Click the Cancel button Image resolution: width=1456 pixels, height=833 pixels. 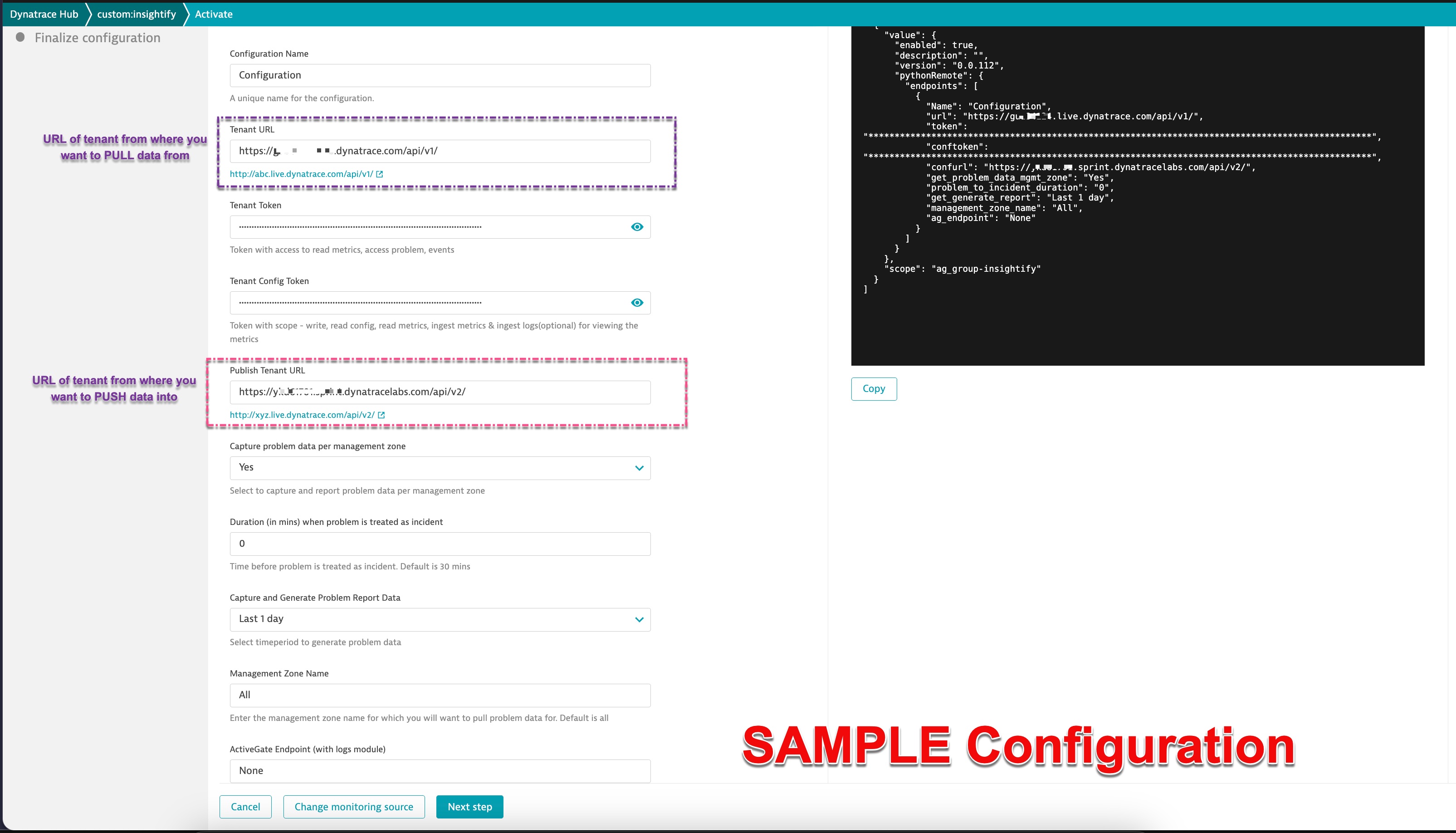tap(246, 806)
